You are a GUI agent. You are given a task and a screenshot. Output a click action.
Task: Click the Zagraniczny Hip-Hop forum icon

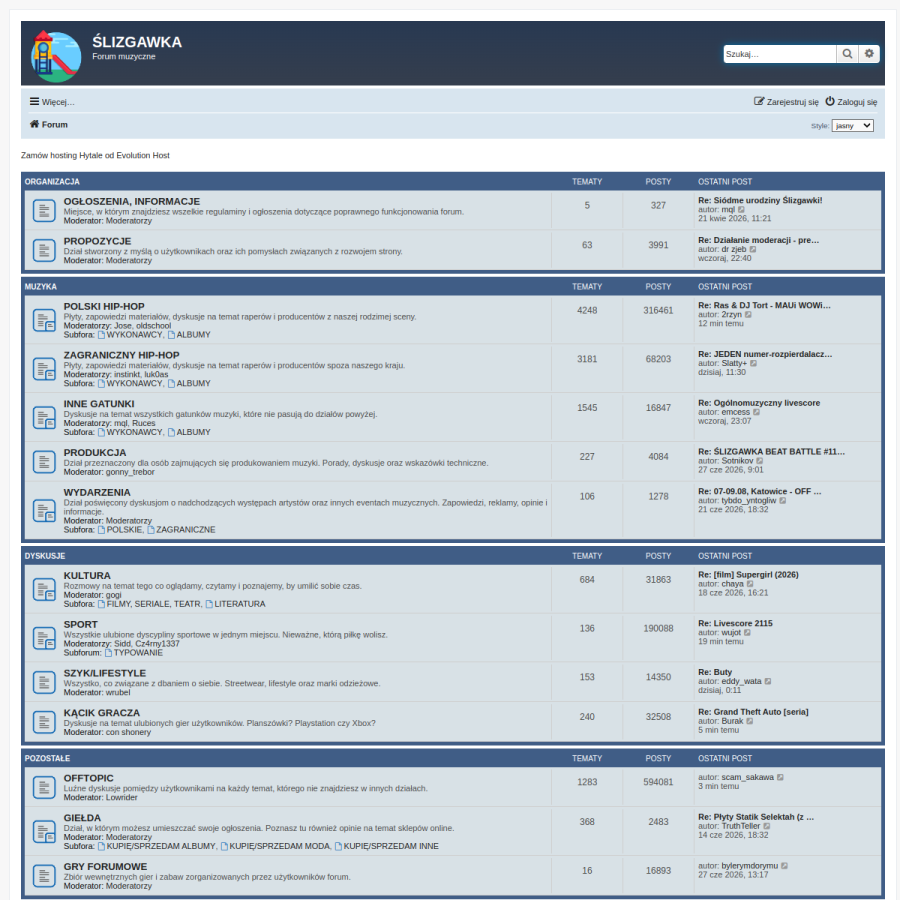(x=44, y=369)
